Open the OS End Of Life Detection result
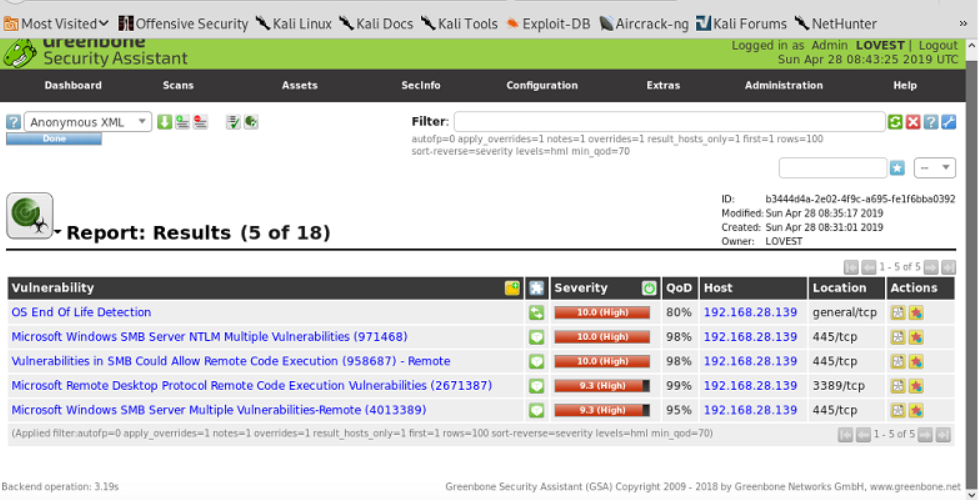Image resolution: width=979 pixels, height=500 pixels. (81, 312)
